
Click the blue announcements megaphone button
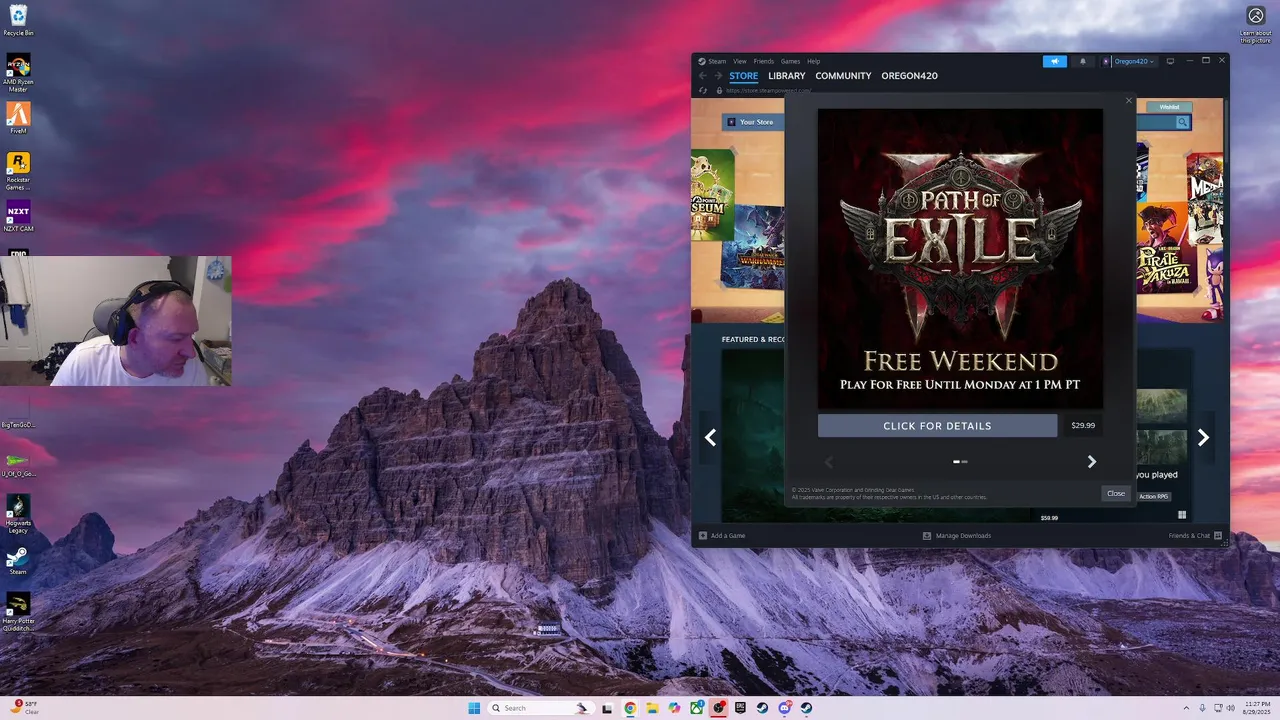[1055, 61]
